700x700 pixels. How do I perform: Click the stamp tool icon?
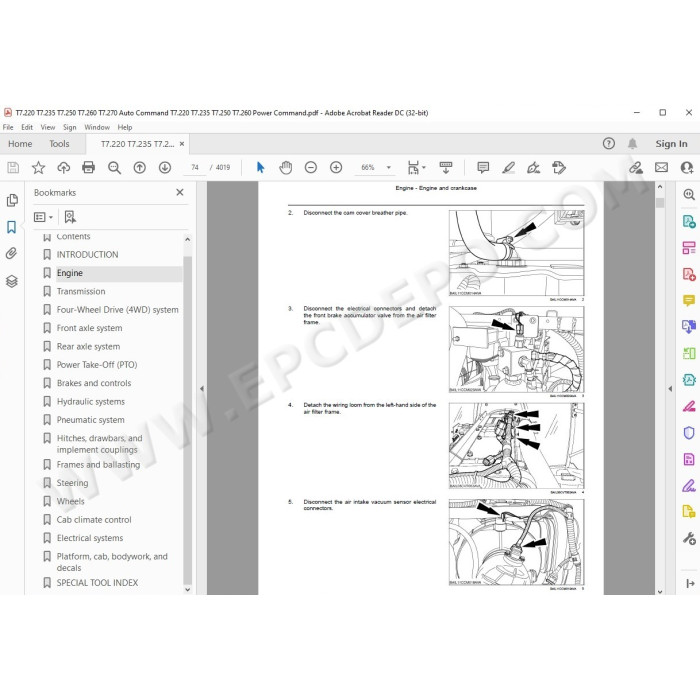(x=558, y=167)
